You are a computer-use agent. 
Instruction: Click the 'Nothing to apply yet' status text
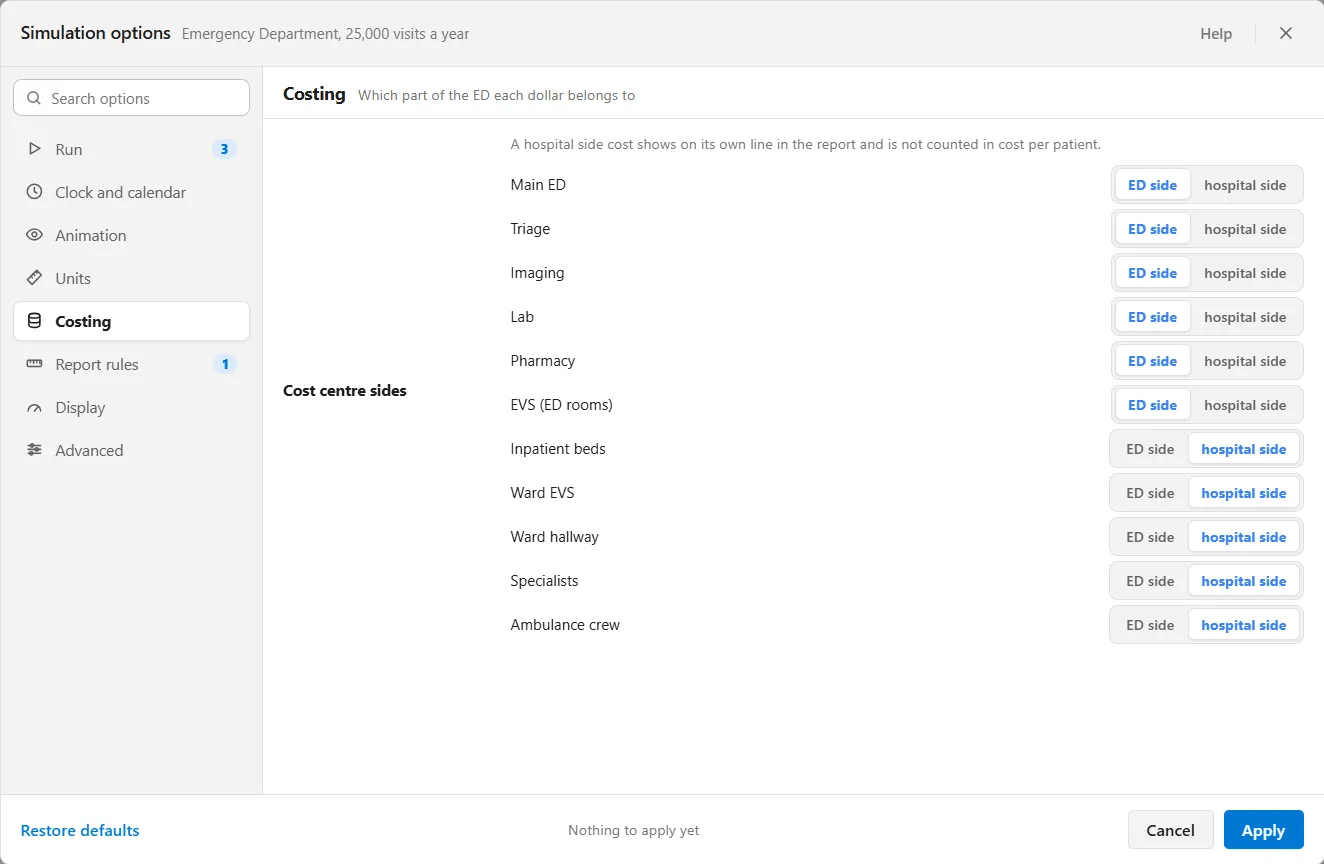coord(634,830)
